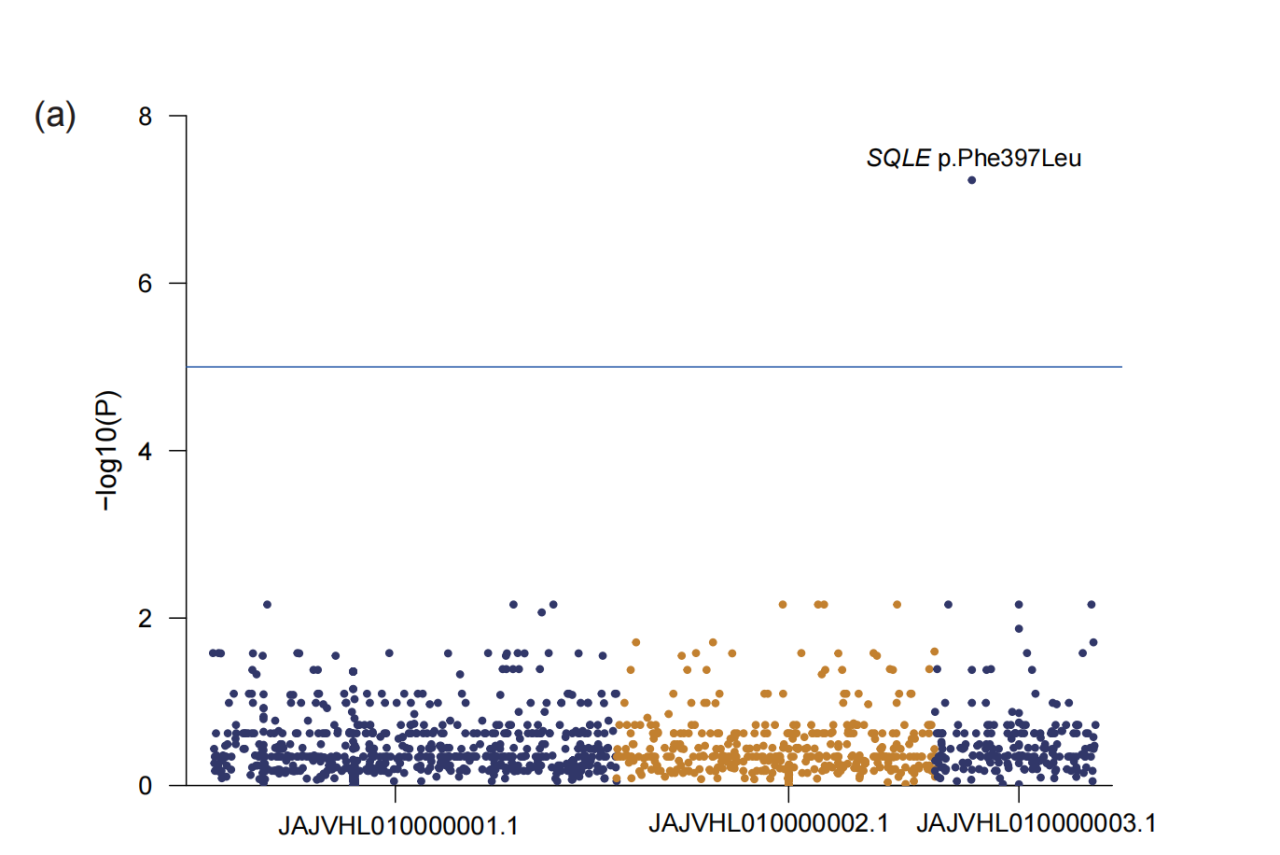Select the significant data point below the SQLE label
This screenshot has width=1280, height=855.
tap(971, 180)
